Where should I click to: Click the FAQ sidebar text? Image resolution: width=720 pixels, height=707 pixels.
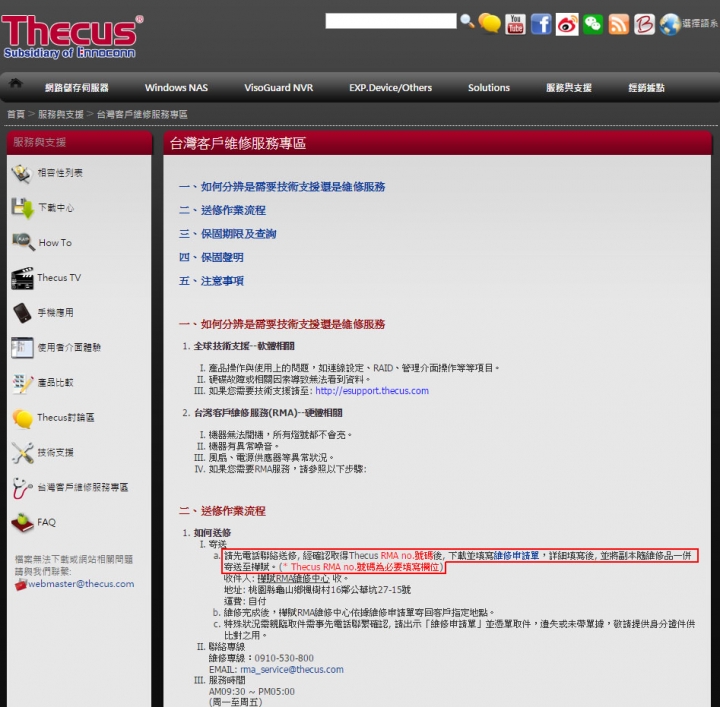(46, 522)
